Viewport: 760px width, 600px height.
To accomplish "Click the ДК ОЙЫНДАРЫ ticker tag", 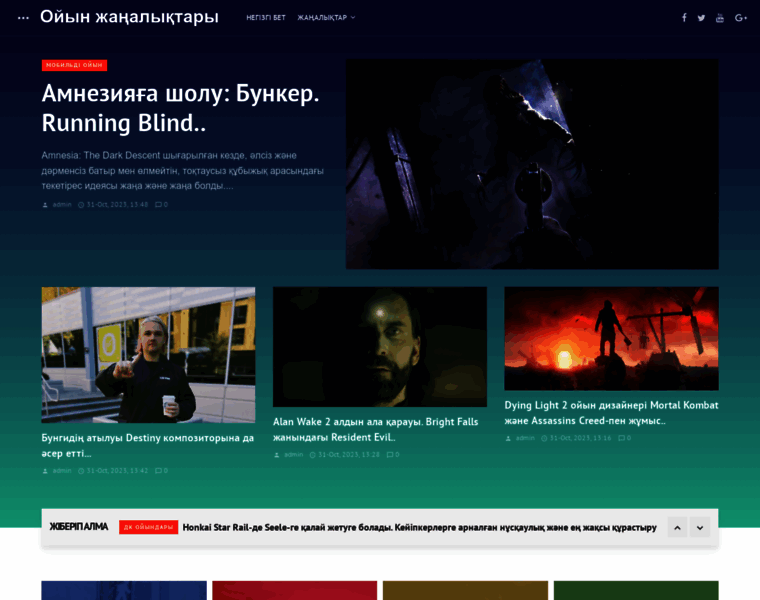I will pos(148,527).
